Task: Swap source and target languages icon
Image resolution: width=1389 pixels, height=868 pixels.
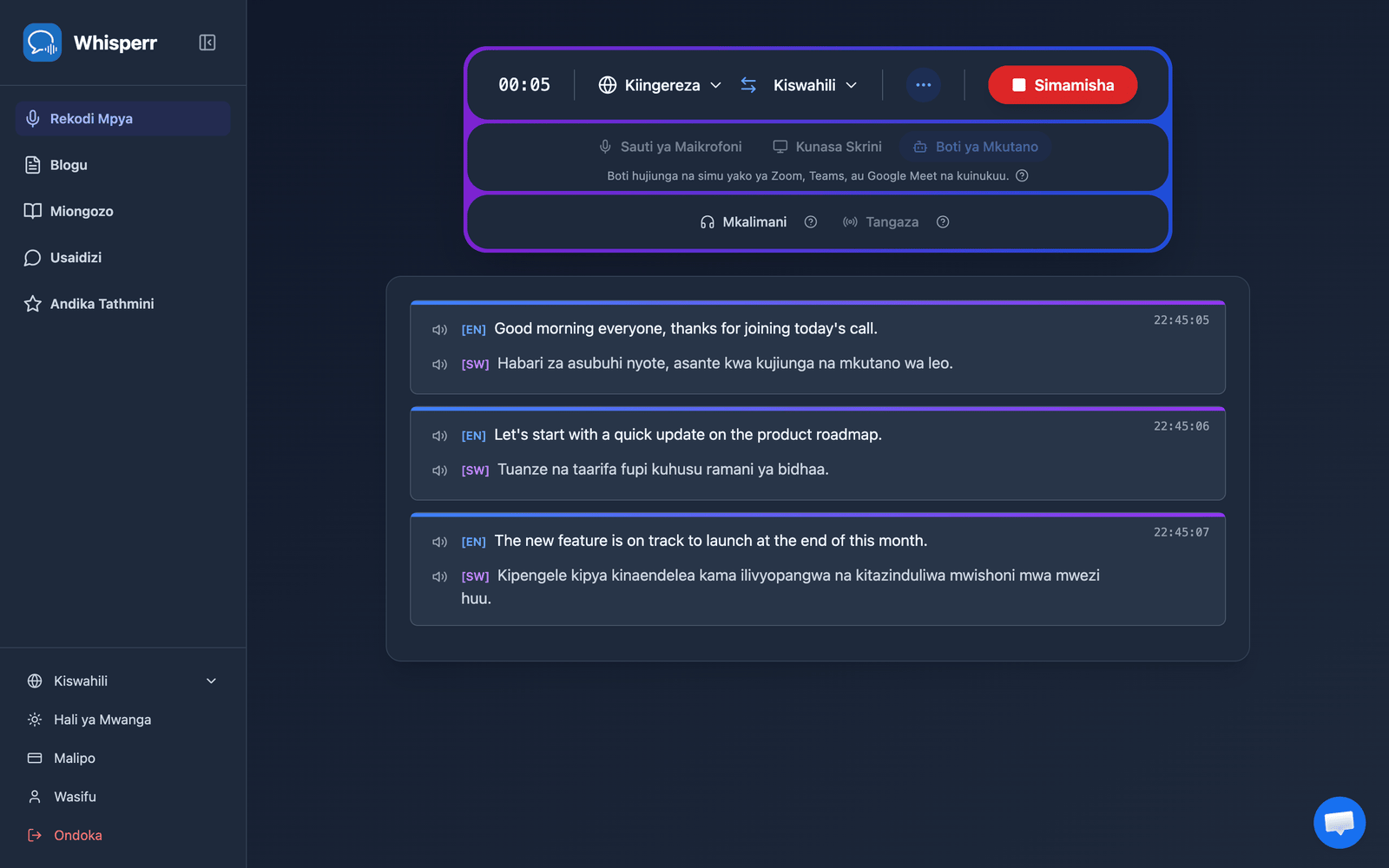Action: [x=748, y=85]
